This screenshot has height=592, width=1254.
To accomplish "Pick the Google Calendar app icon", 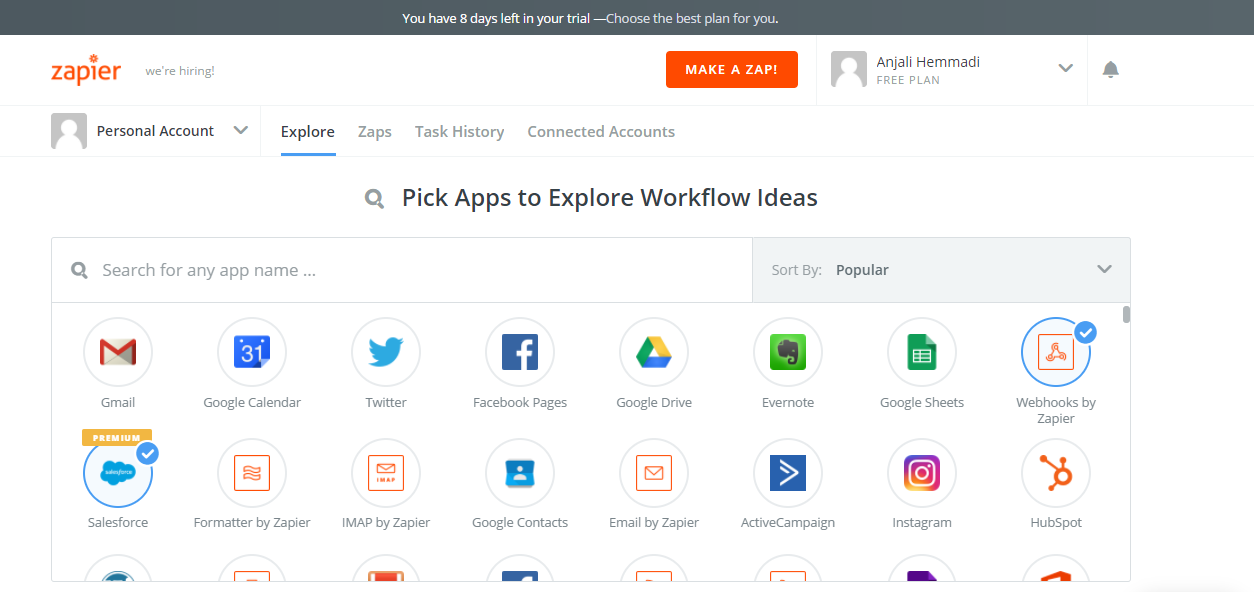I will (x=252, y=352).
